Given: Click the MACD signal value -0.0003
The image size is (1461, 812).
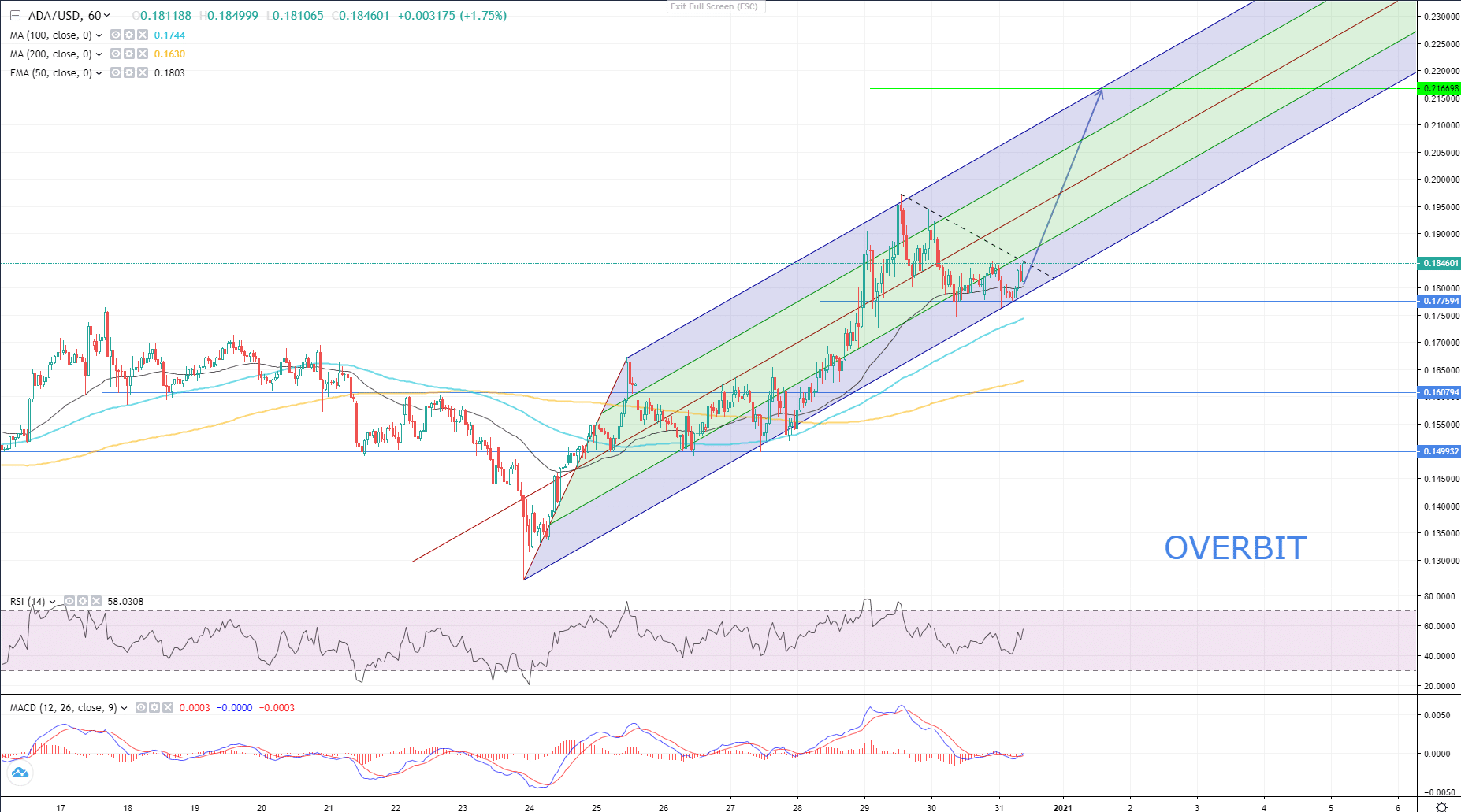Looking at the screenshot, I should [277, 708].
